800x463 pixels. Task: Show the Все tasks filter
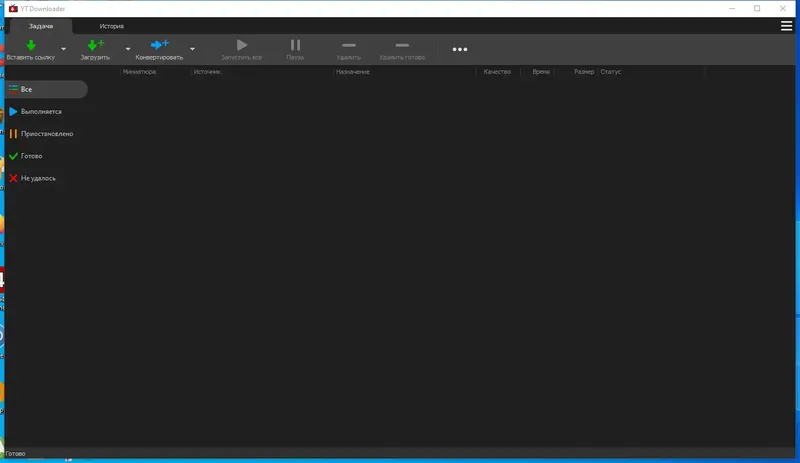(46, 89)
